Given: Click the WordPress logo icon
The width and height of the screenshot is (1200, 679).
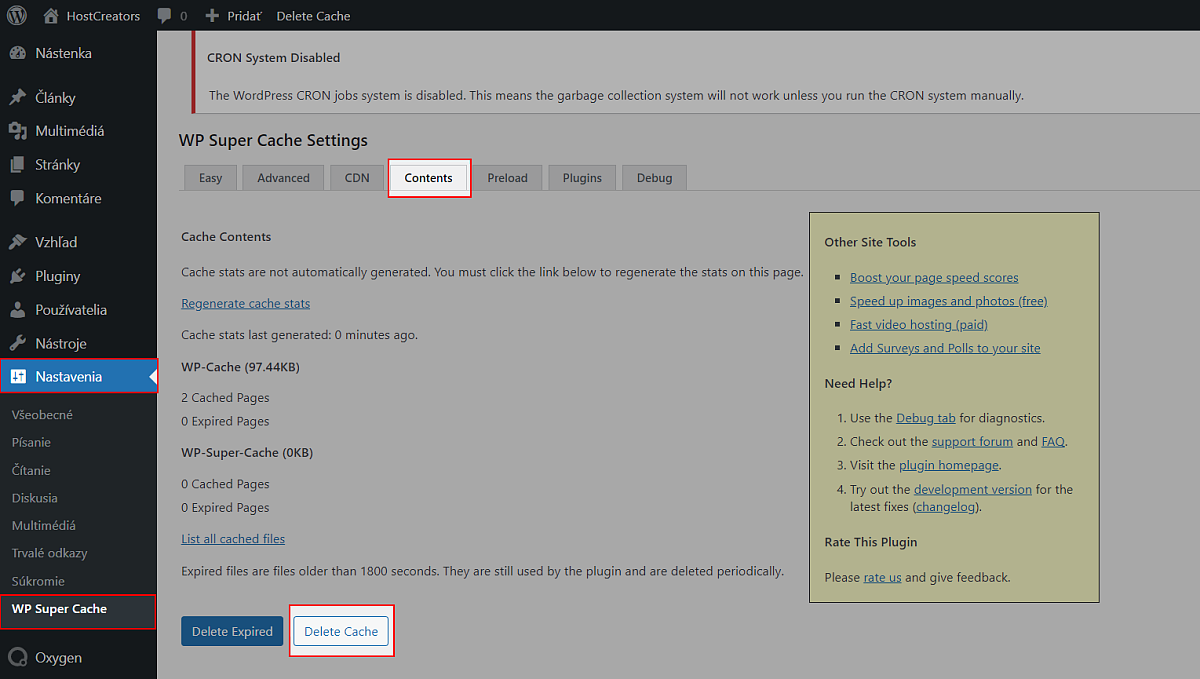Looking at the screenshot, I should [17, 16].
